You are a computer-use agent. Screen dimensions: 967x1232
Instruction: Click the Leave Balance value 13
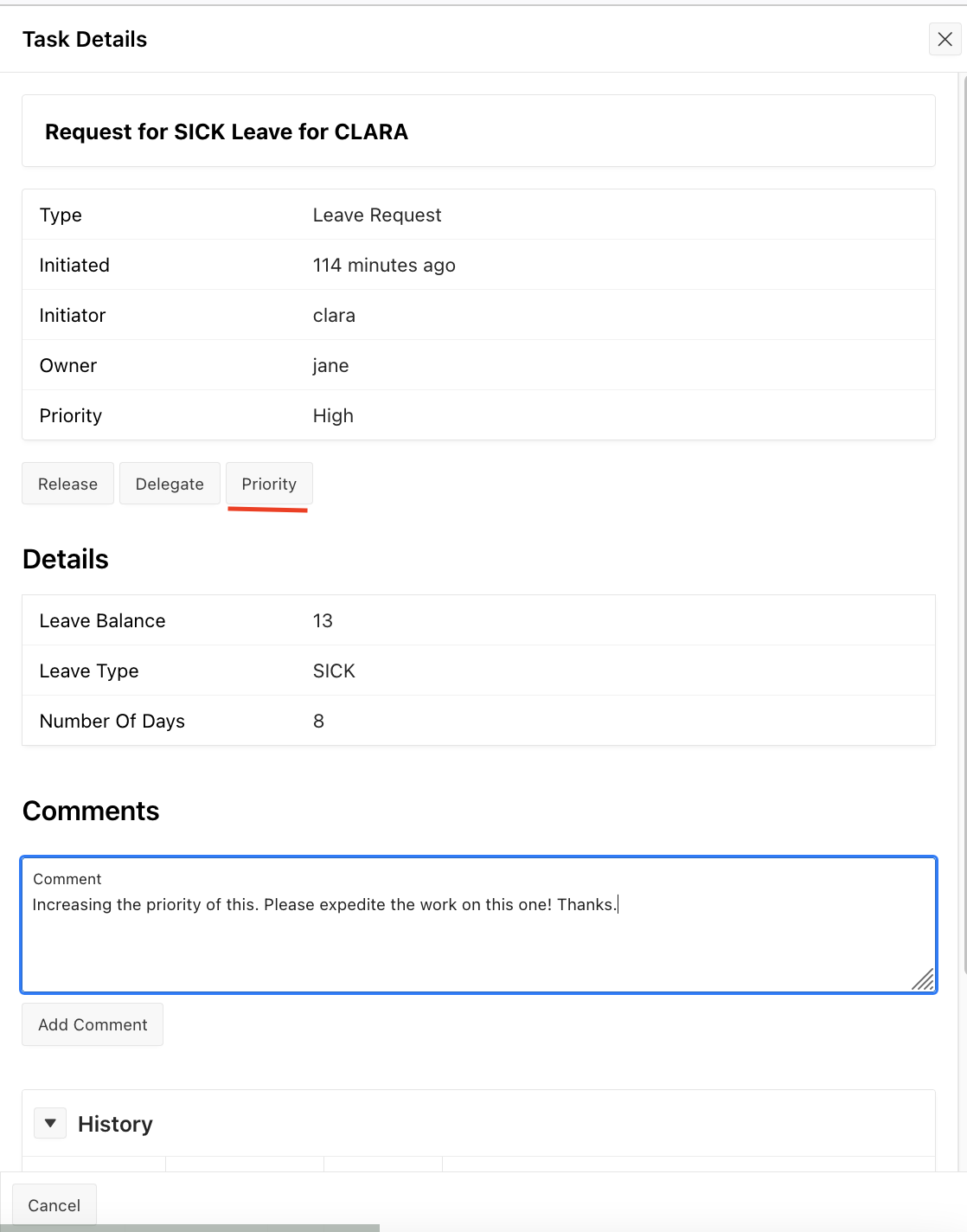(323, 620)
